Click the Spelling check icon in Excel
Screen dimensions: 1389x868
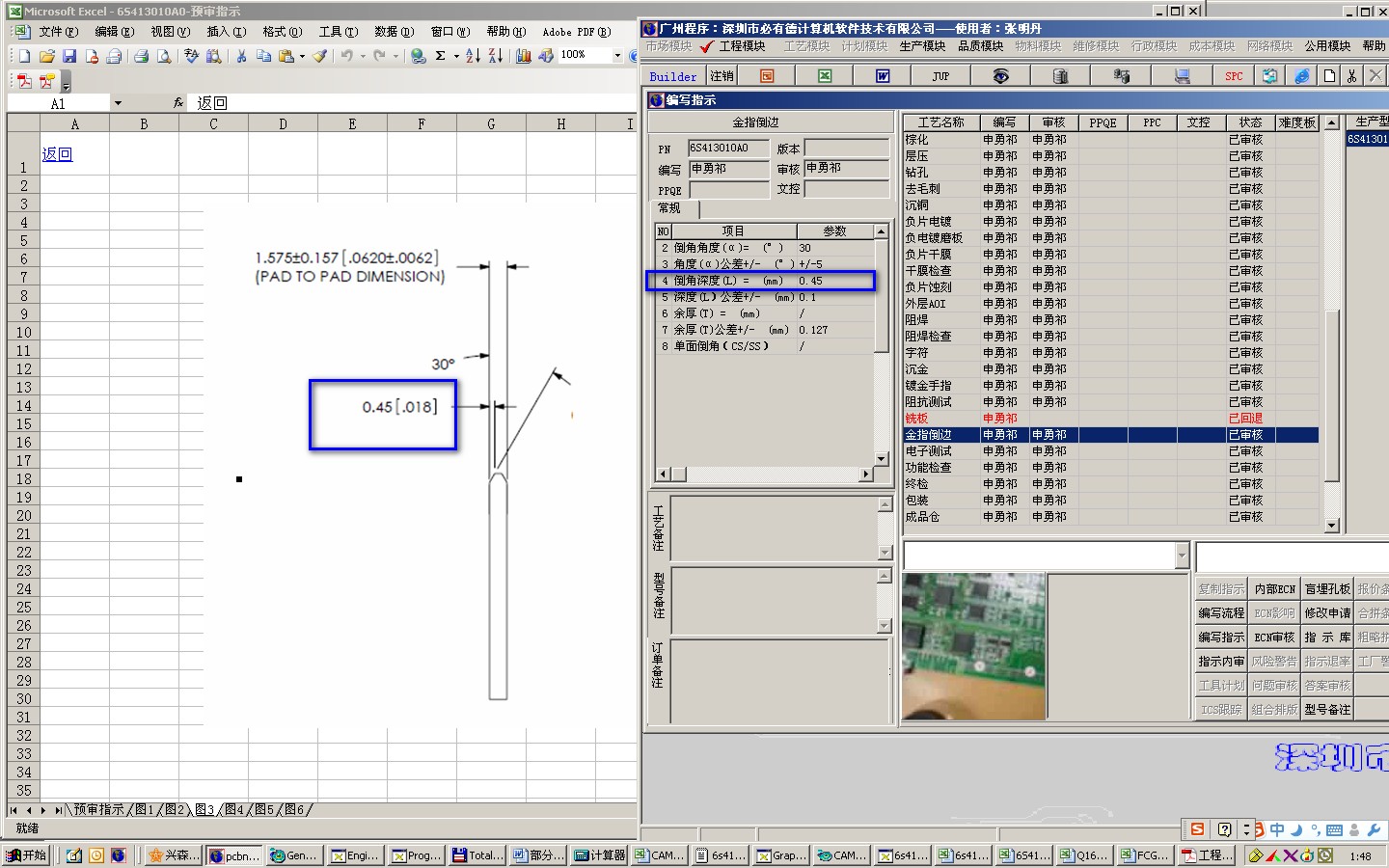click(x=191, y=56)
